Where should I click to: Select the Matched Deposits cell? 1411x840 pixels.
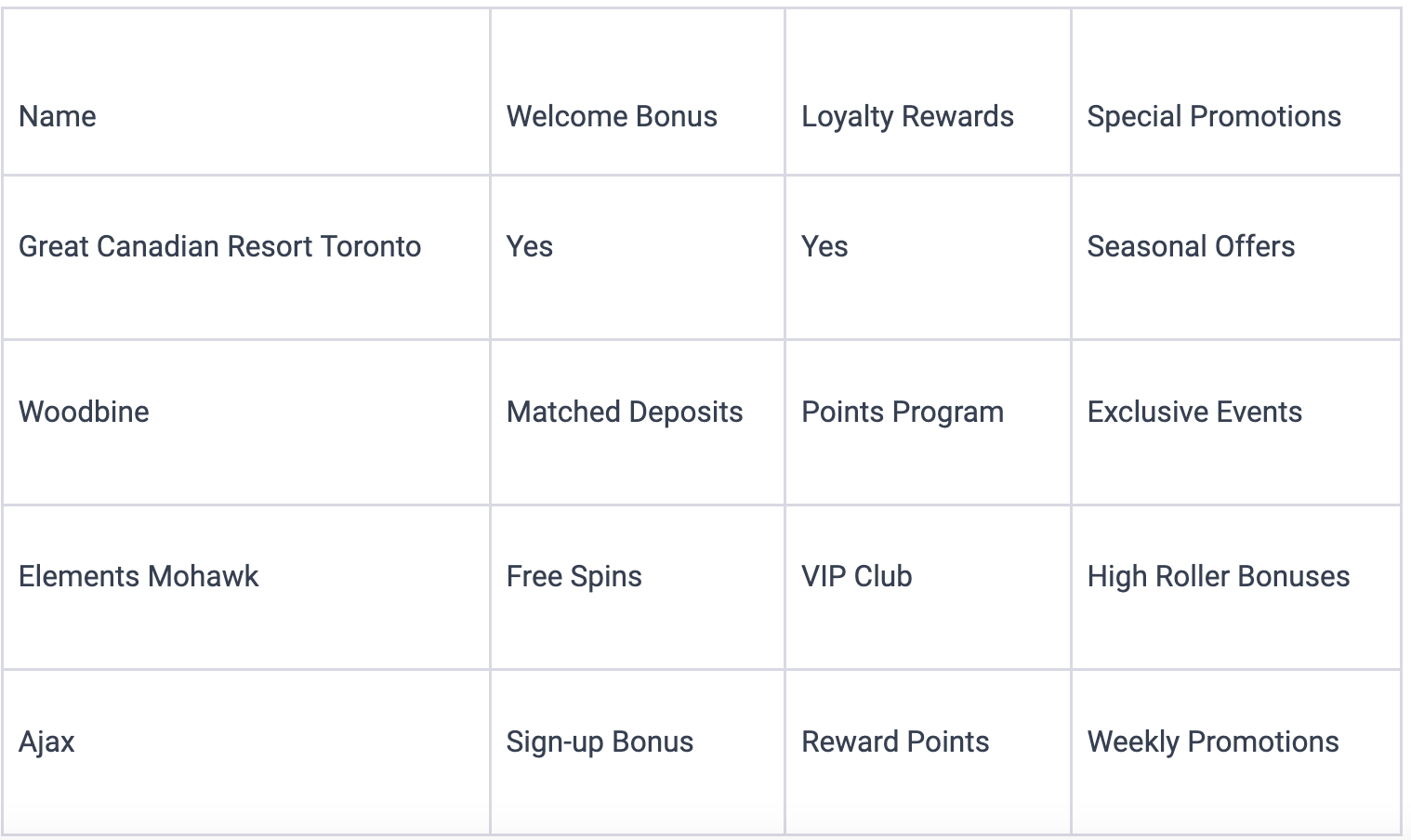pos(625,412)
